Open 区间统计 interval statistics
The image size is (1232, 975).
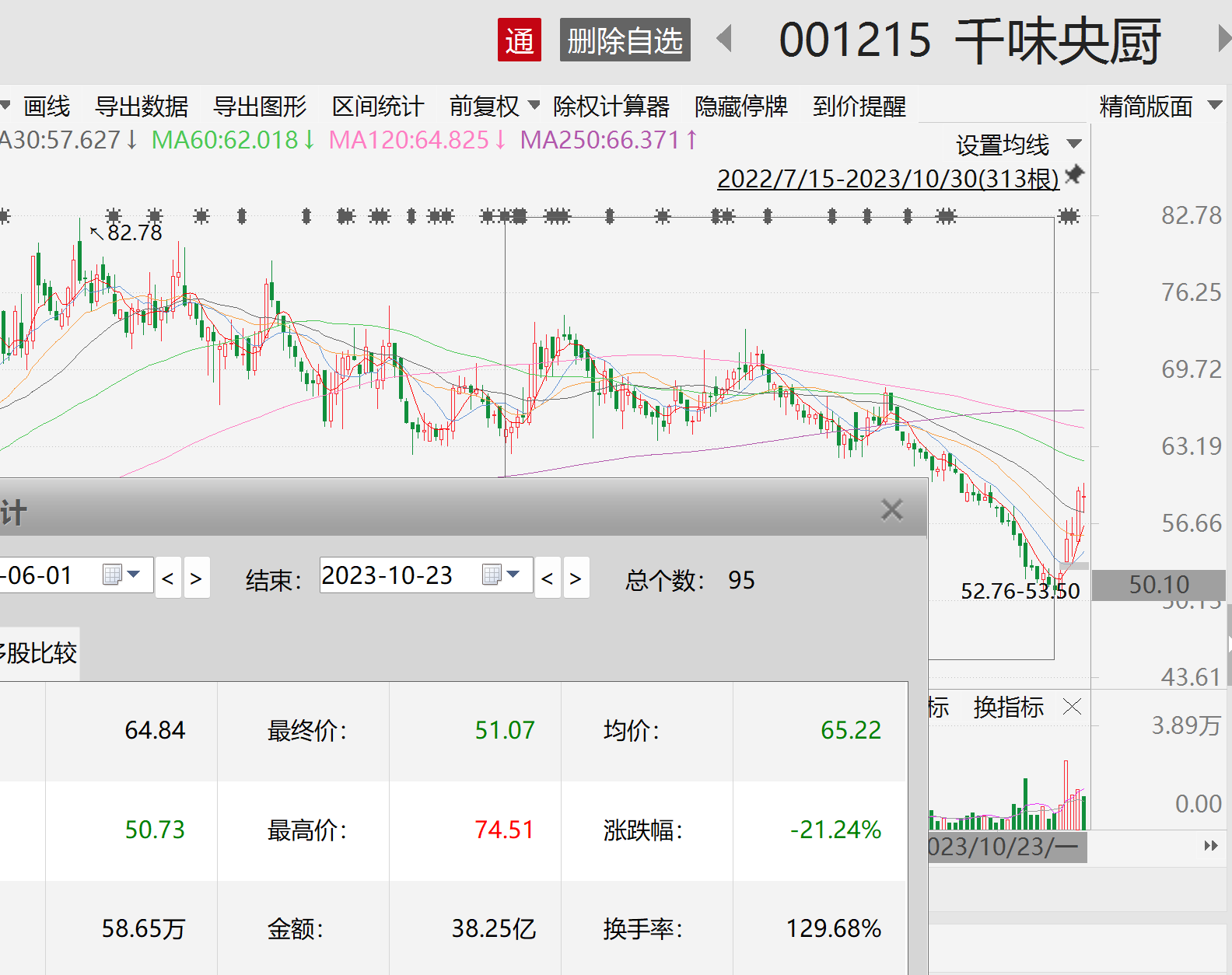pyautogui.click(x=378, y=107)
